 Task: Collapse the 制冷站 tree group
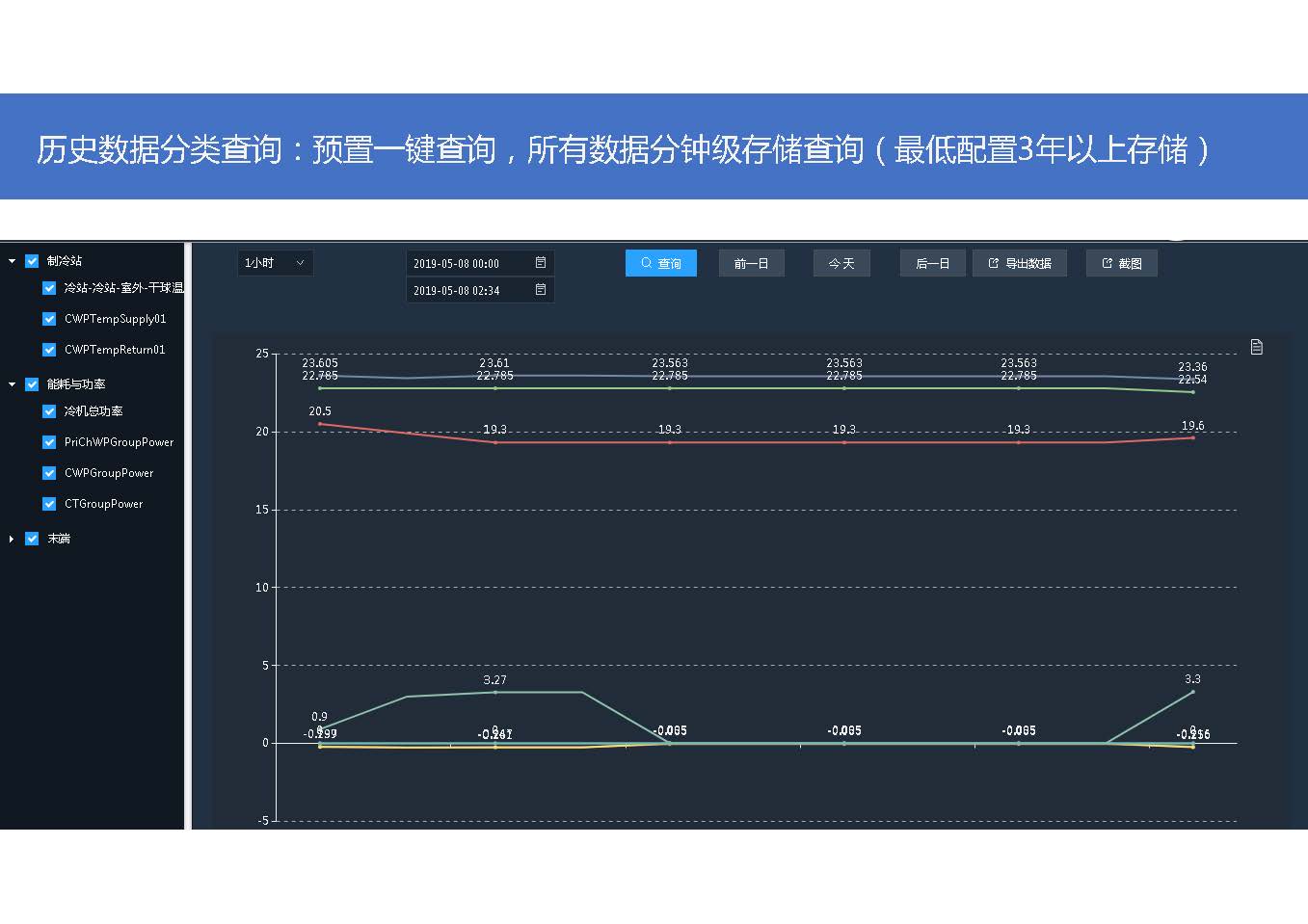click(x=12, y=261)
